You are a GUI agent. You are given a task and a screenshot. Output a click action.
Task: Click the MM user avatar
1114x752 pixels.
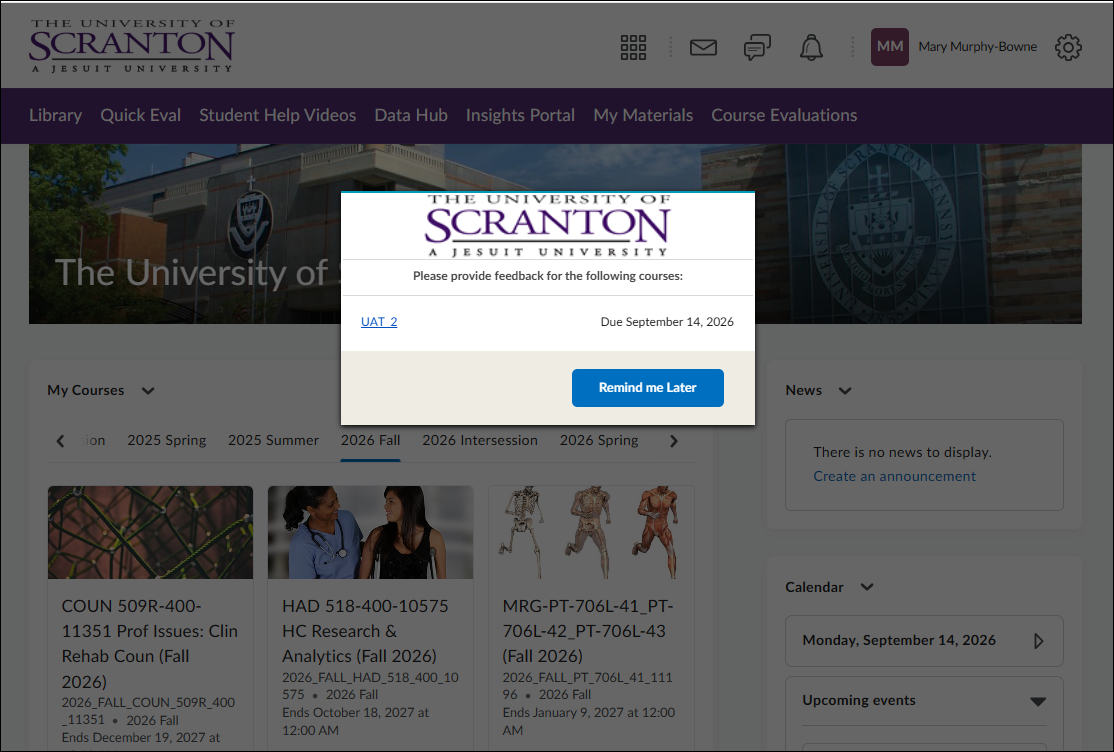tap(889, 47)
